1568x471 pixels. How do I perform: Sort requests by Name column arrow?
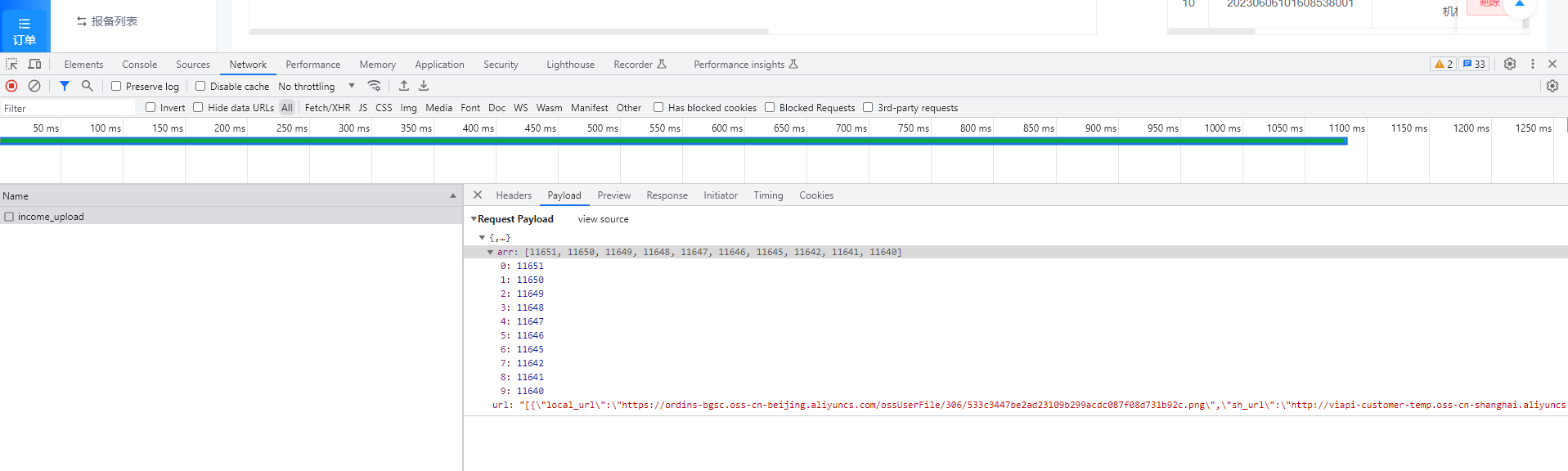click(453, 196)
